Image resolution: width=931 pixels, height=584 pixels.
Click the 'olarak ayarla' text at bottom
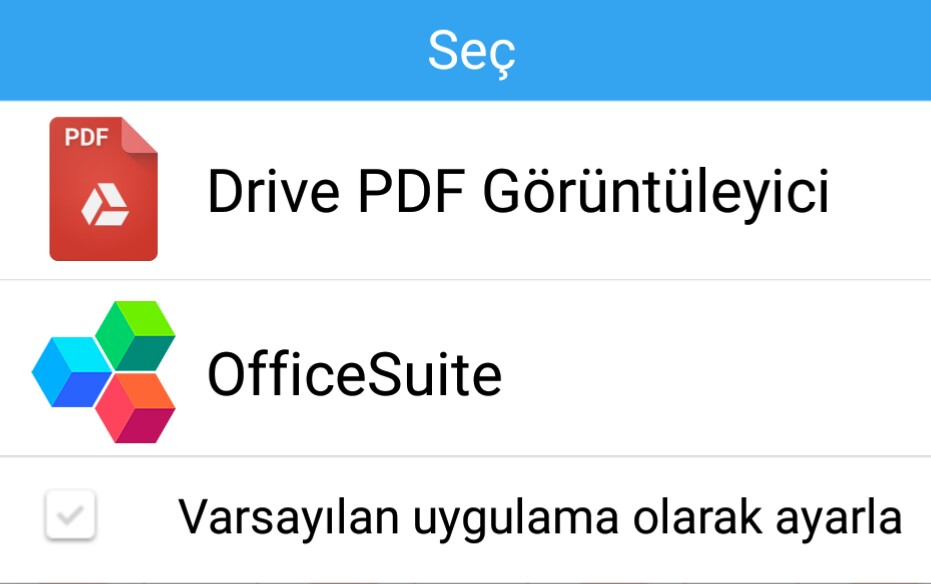[x=767, y=518]
